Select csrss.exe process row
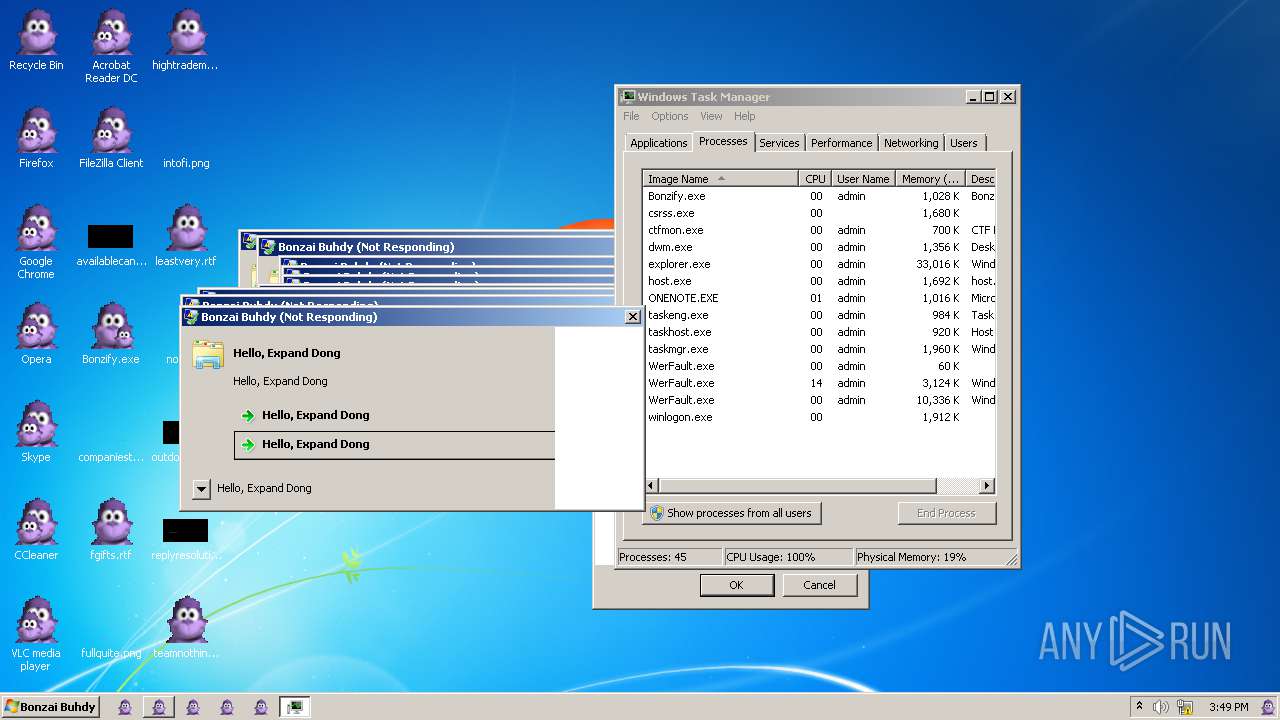The height and width of the screenshot is (720, 1280). (x=819, y=213)
